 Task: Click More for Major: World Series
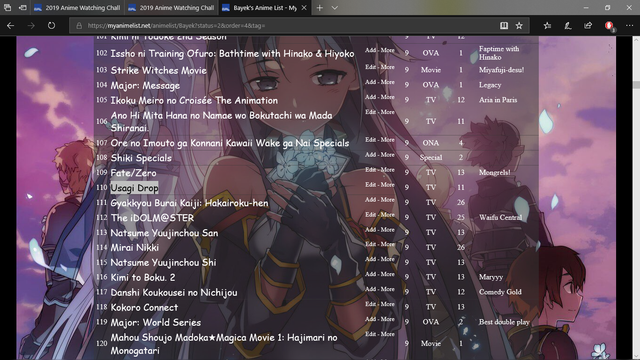tap(387, 319)
